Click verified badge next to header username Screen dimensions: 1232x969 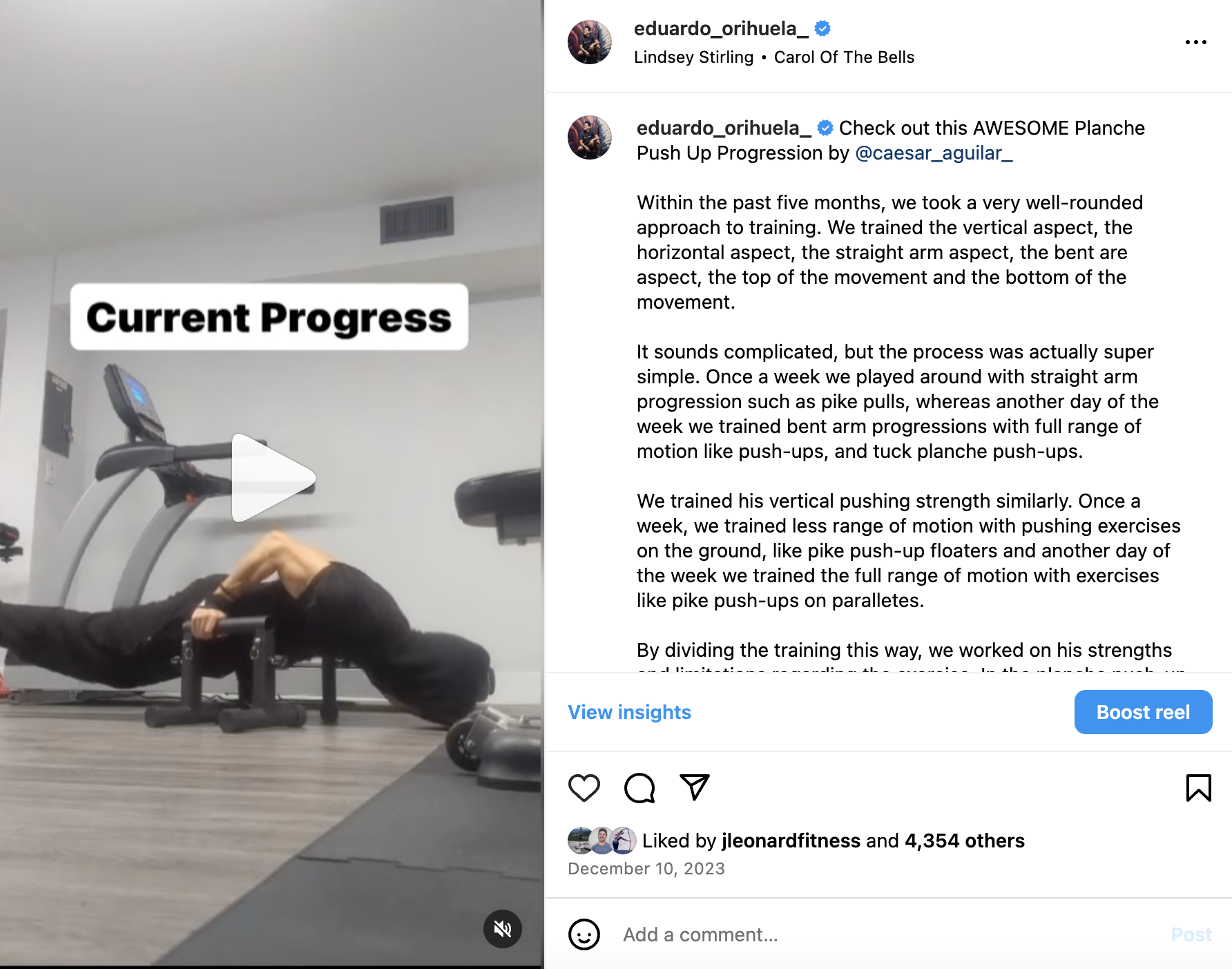(822, 28)
